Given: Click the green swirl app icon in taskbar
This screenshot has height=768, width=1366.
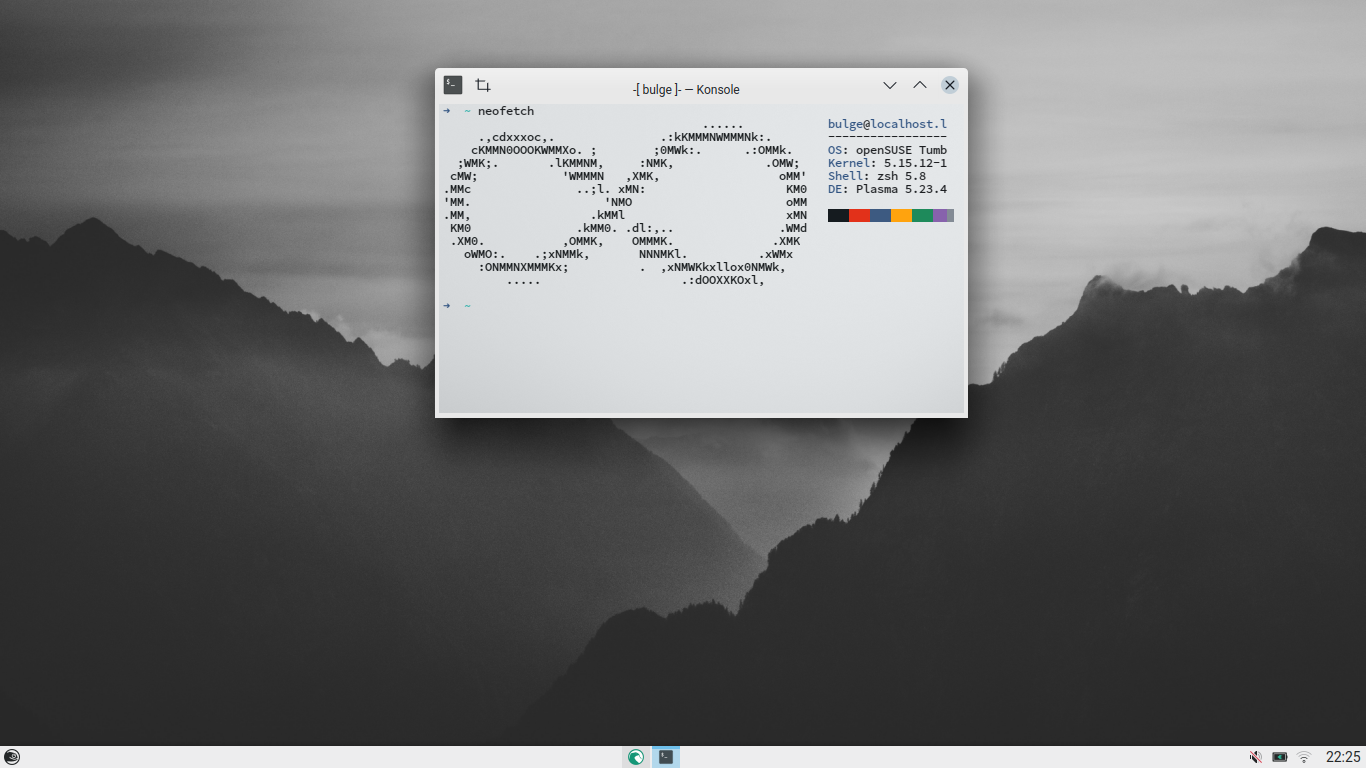Looking at the screenshot, I should 635,757.
